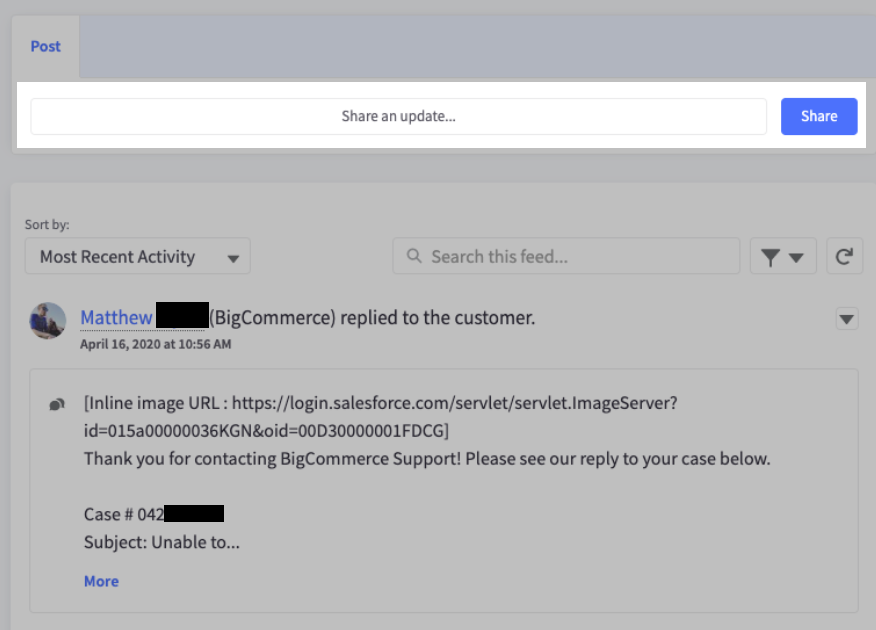Expand the post with More link
This screenshot has height=630, width=876.
tap(101, 581)
